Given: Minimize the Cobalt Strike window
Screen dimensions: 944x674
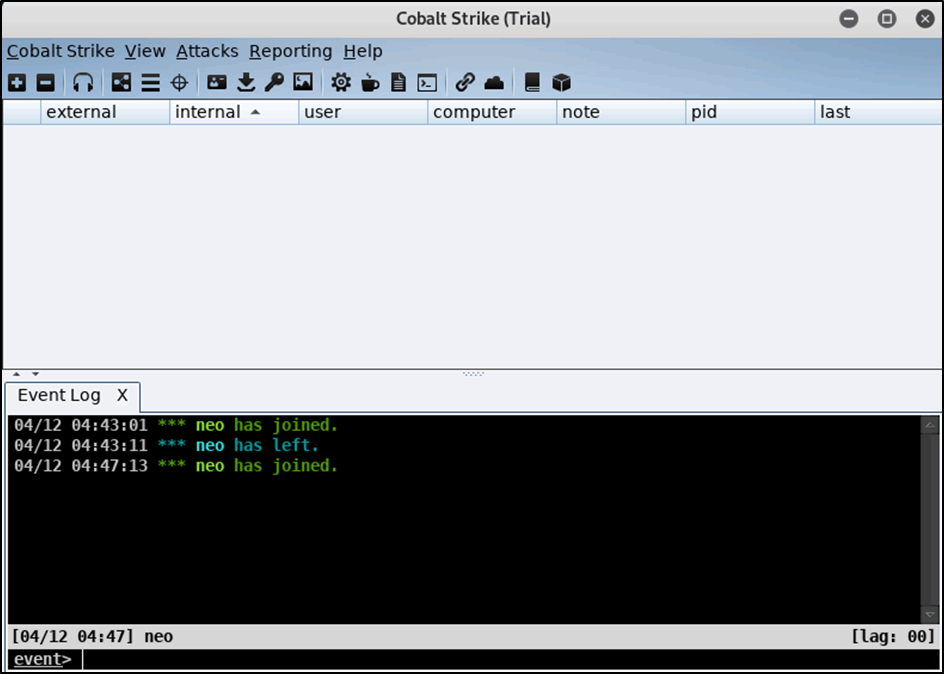Looking at the screenshot, I should pyautogui.click(x=849, y=19).
